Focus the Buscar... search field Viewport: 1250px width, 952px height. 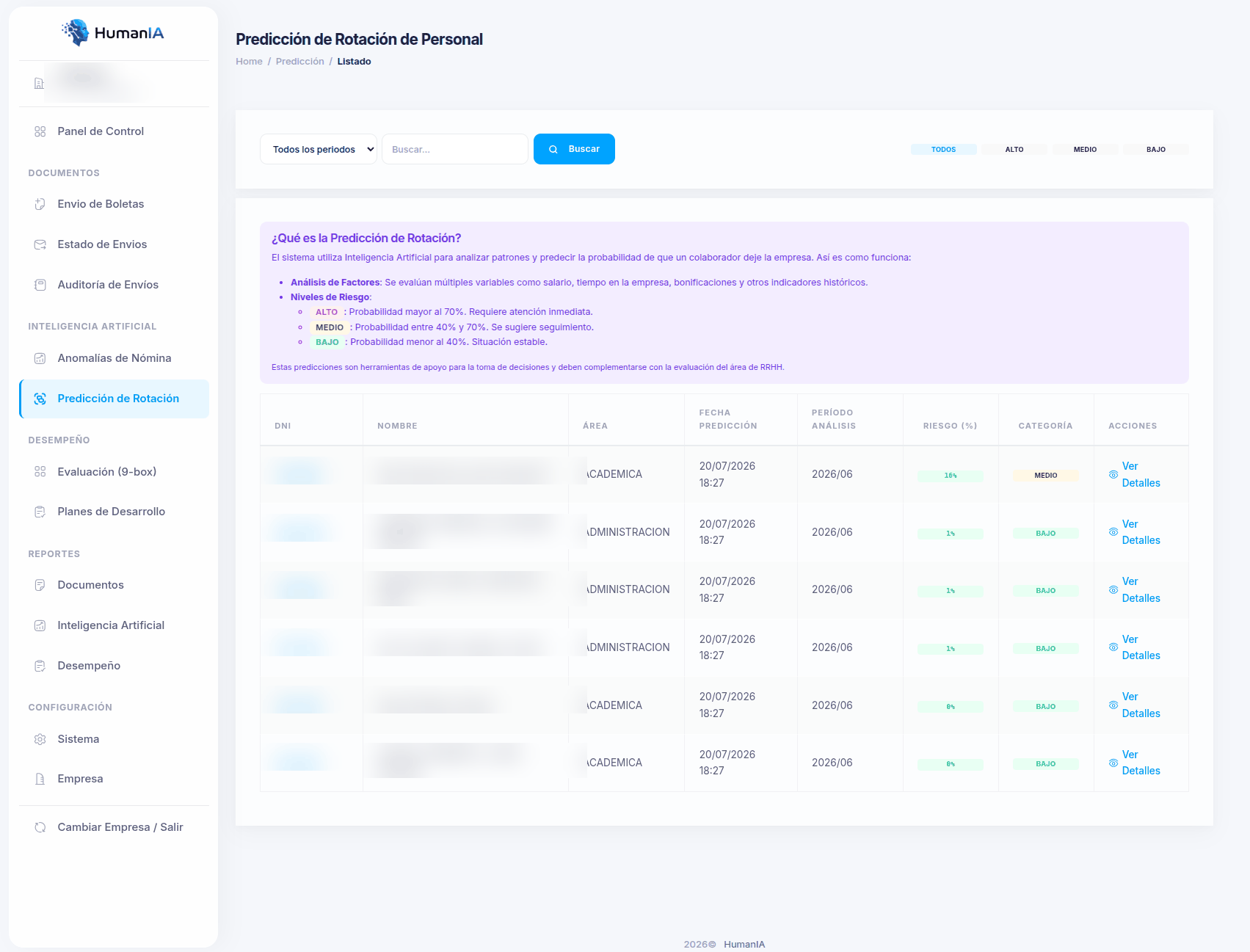pyautogui.click(x=455, y=149)
